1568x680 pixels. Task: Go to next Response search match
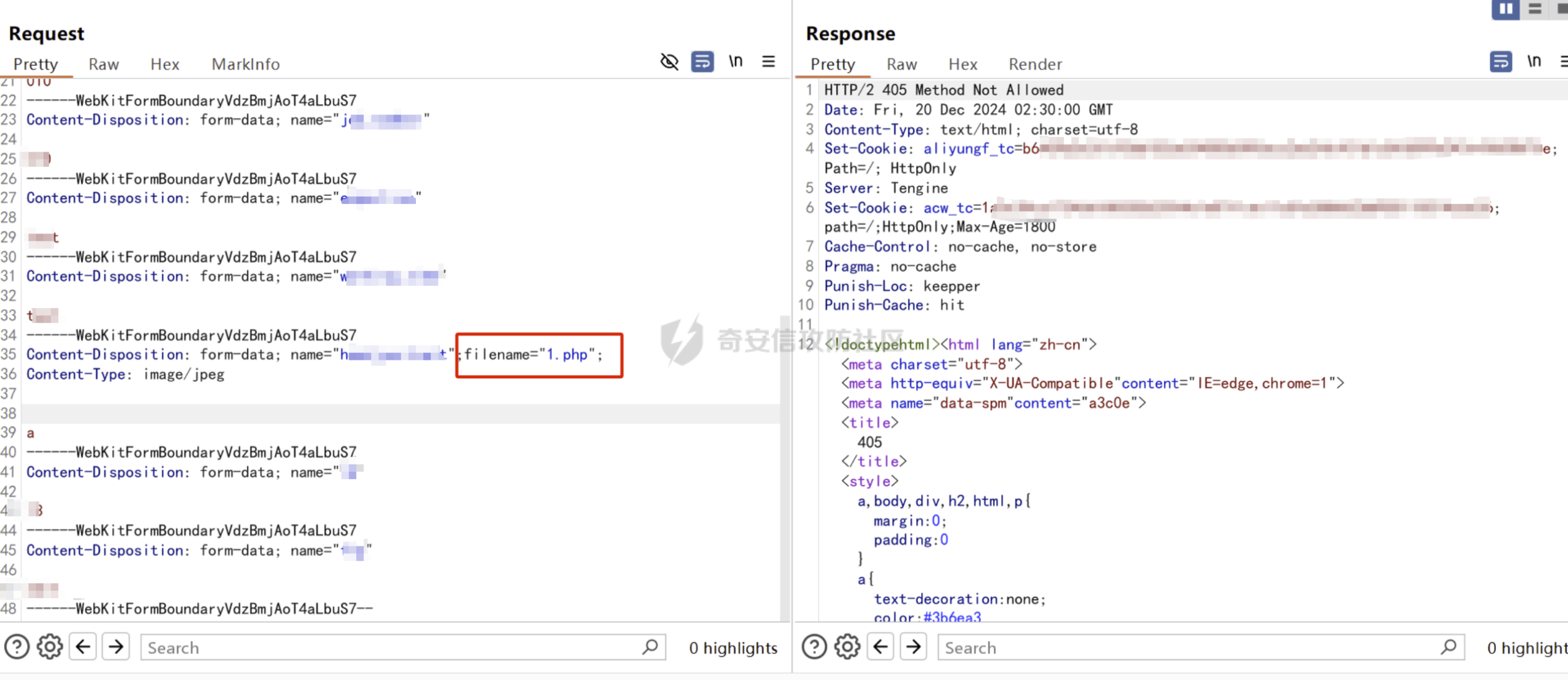[x=913, y=647]
